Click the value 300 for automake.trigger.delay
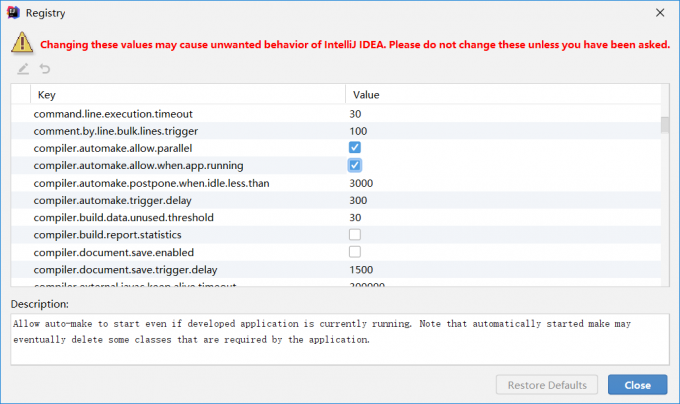Viewport: 680px width, 404px height. [359, 200]
